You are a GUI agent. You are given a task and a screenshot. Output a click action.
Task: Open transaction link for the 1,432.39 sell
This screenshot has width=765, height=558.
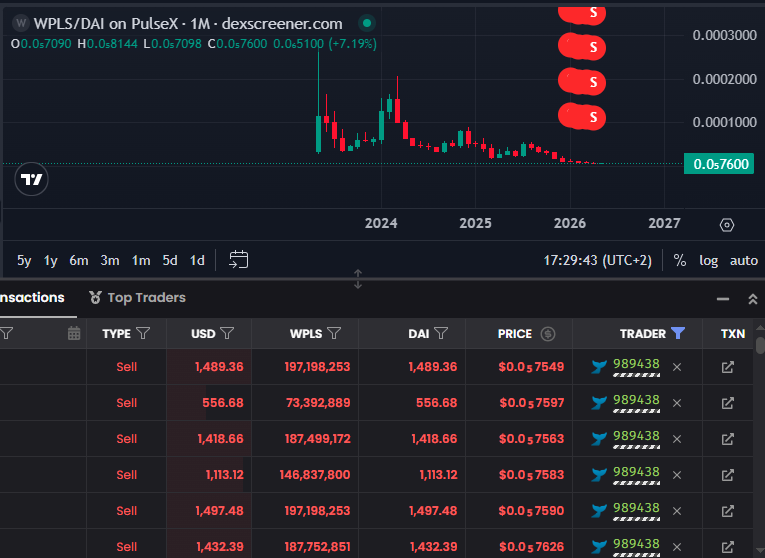coord(727,547)
